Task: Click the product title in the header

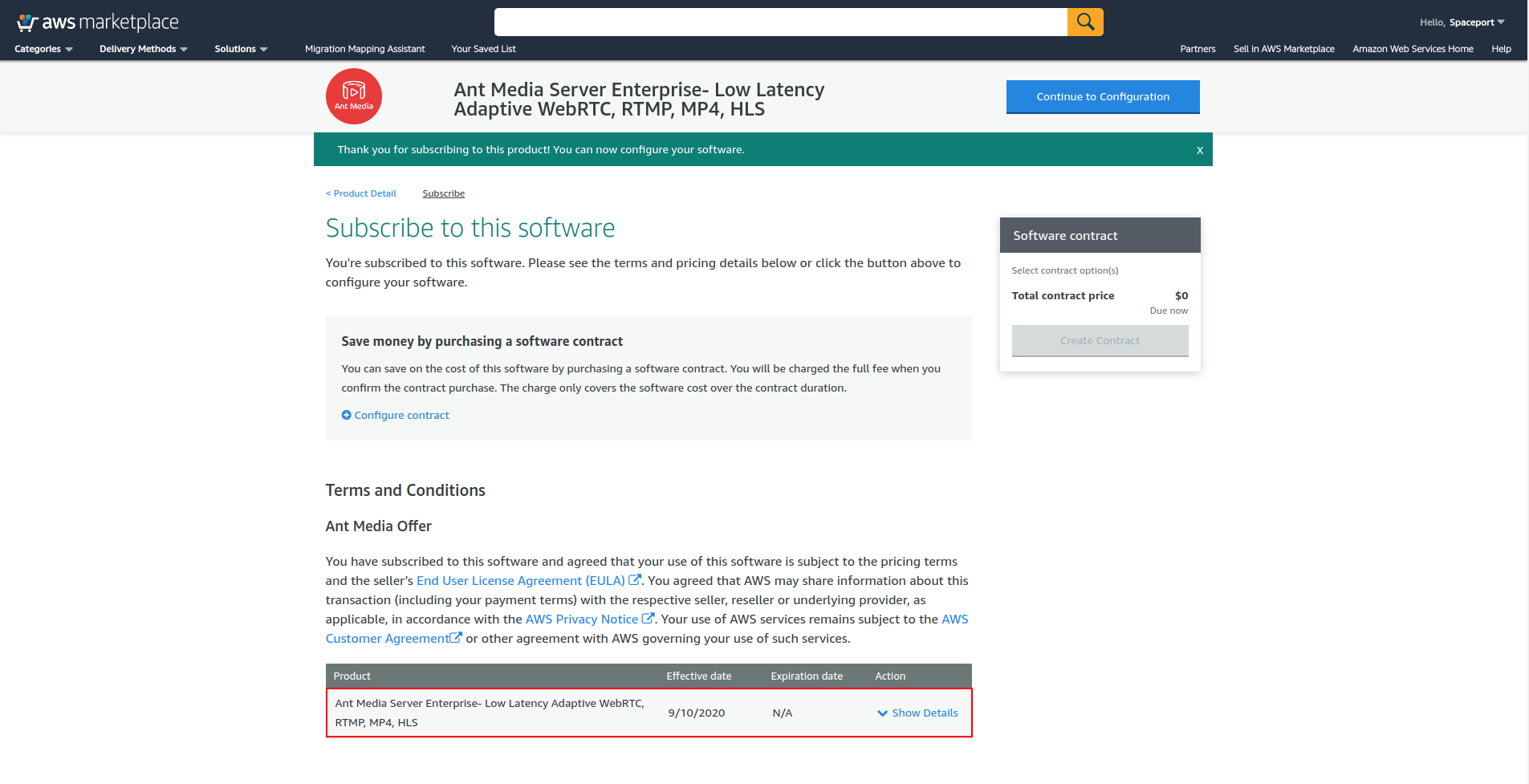Action: [x=639, y=100]
